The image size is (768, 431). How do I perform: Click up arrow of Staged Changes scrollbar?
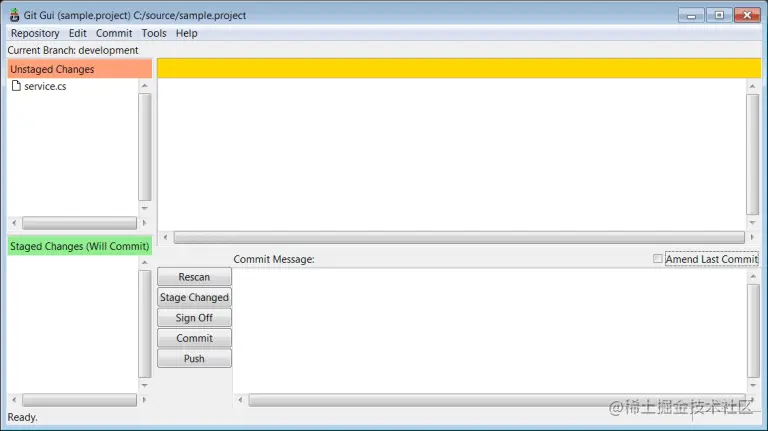[x=145, y=263]
